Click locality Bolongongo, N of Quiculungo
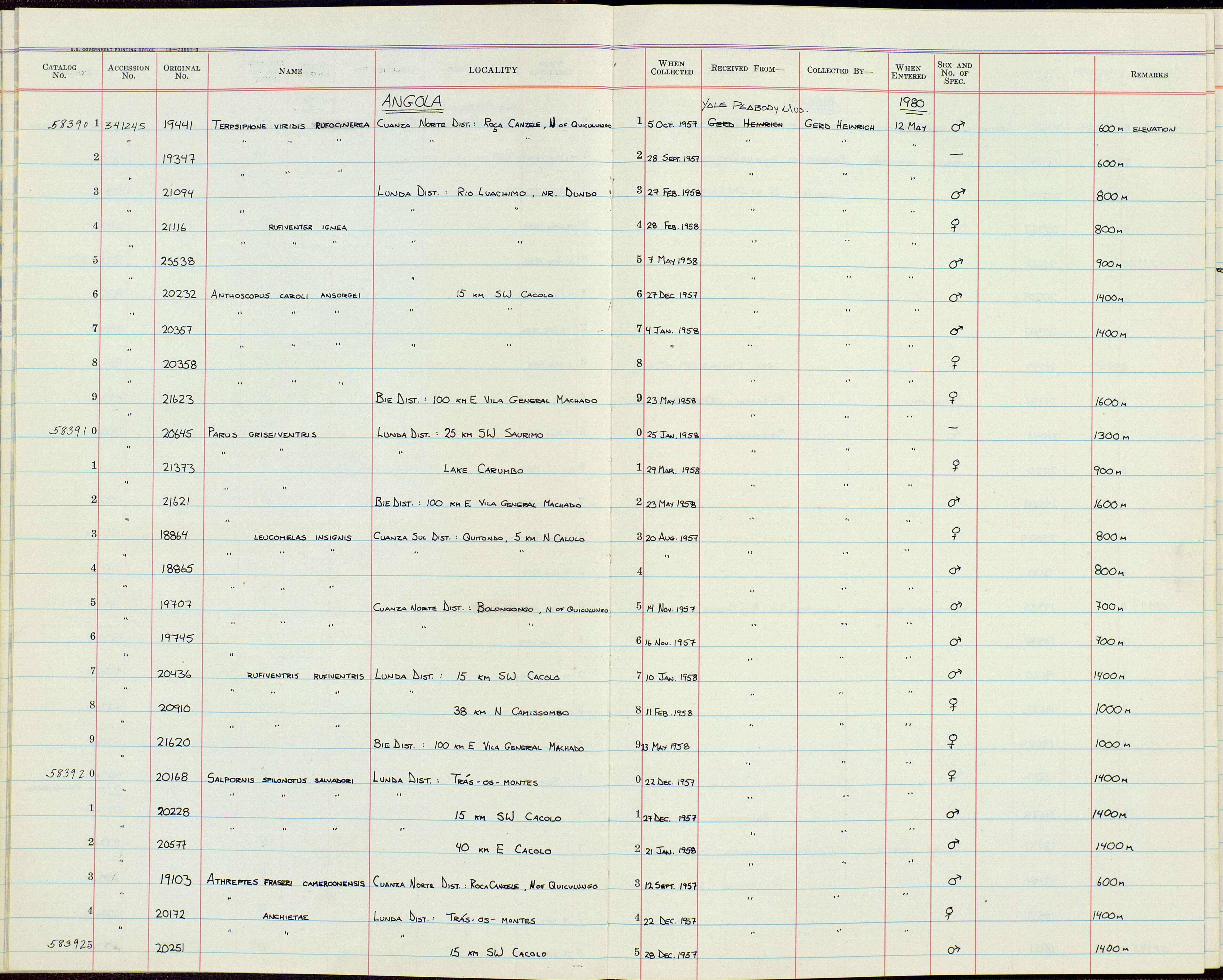The width and height of the screenshot is (1223, 980). pyautogui.click(x=542, y=609)
